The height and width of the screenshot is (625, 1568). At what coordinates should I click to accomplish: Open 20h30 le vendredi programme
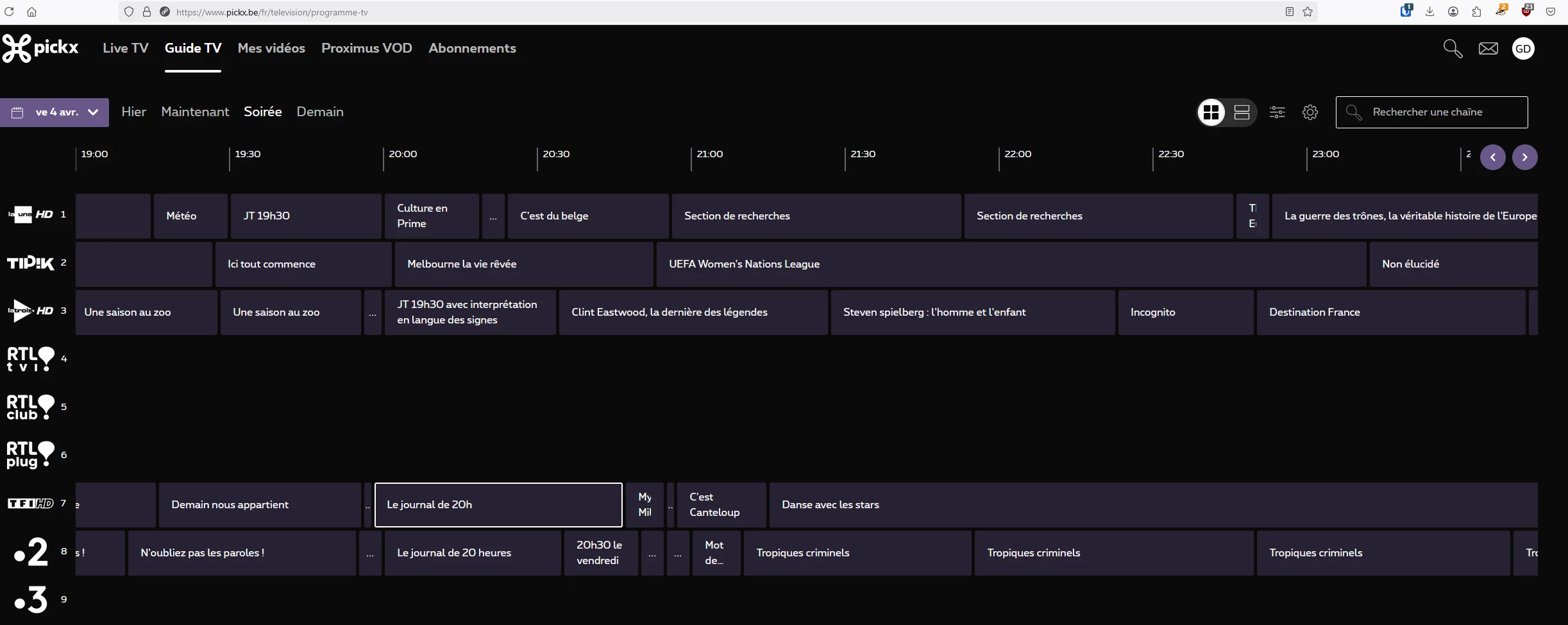pyautogui.click(x=601, y=553)
